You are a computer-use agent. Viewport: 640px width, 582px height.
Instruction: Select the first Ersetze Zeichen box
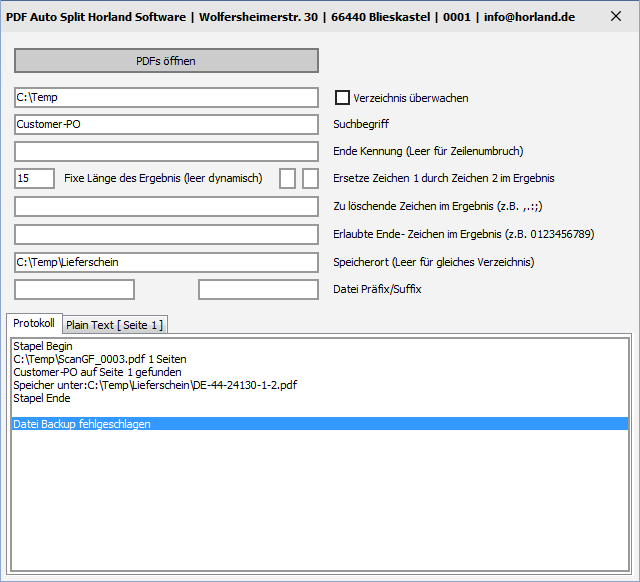[287, 178]
